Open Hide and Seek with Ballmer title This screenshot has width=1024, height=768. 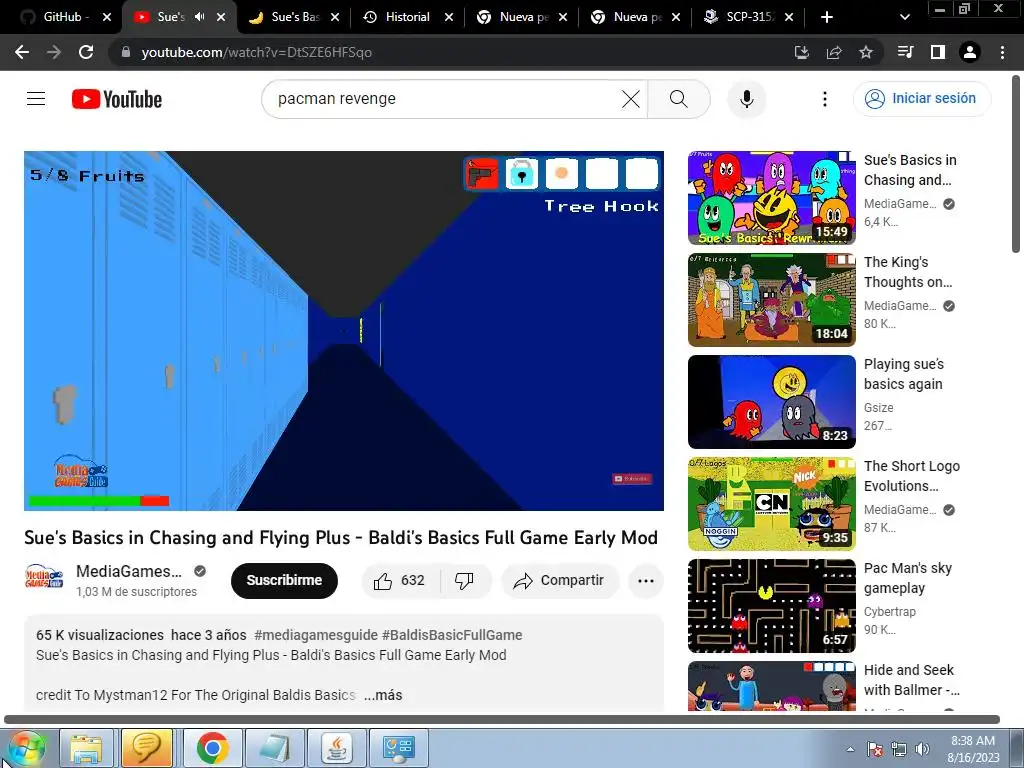coord(912,680)
